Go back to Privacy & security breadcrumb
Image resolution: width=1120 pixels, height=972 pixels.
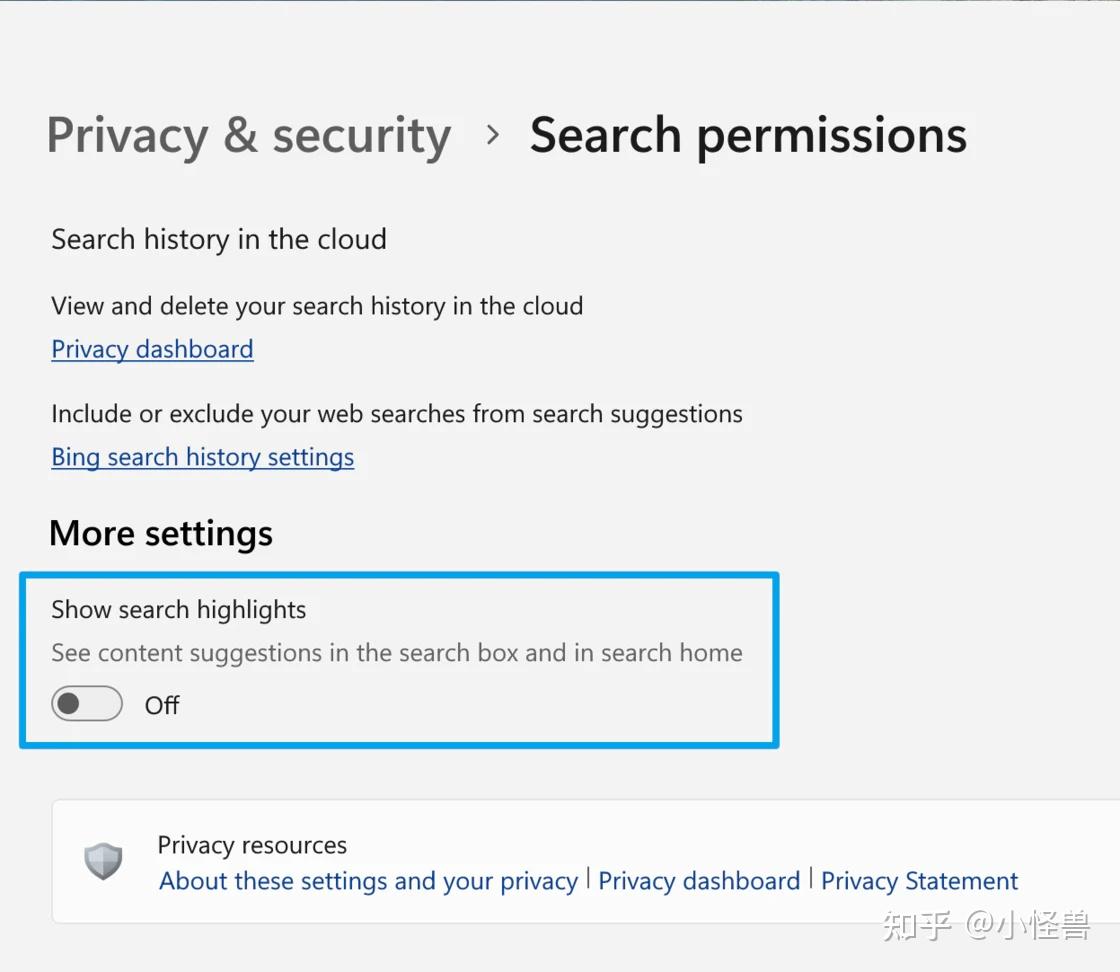(x=249, y=136)
